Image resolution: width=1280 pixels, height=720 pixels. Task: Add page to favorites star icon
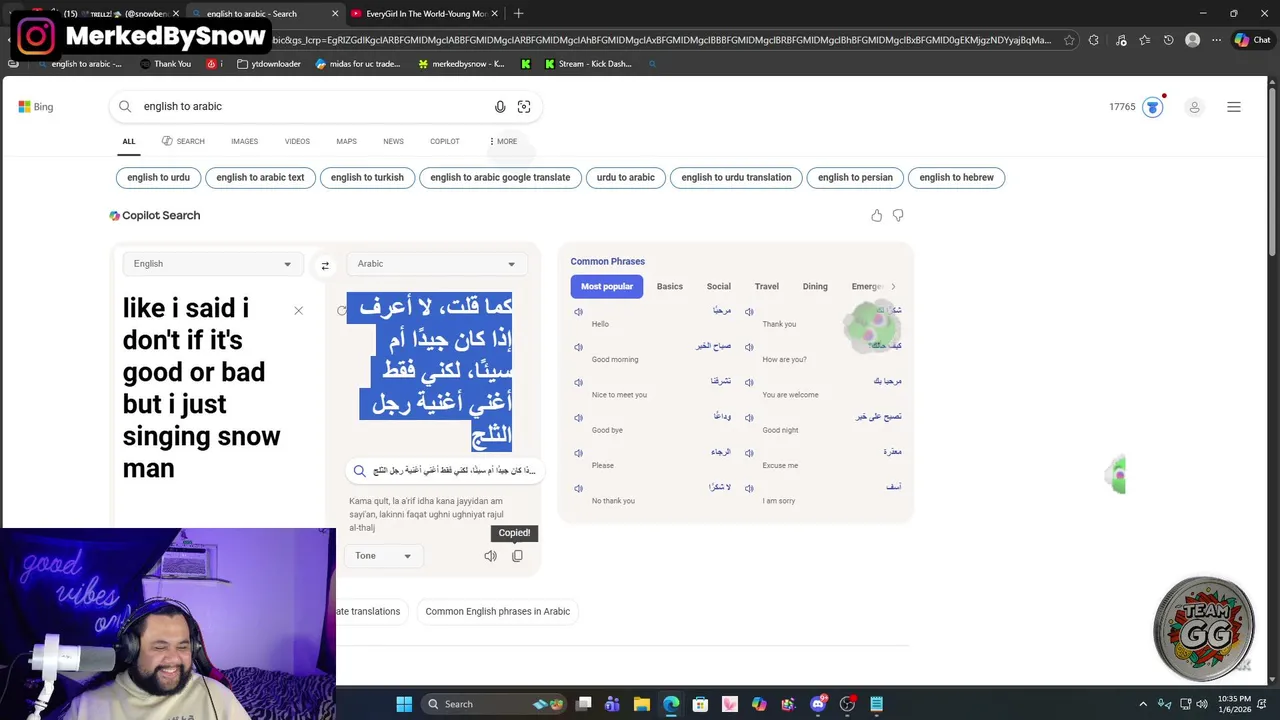1069,40
